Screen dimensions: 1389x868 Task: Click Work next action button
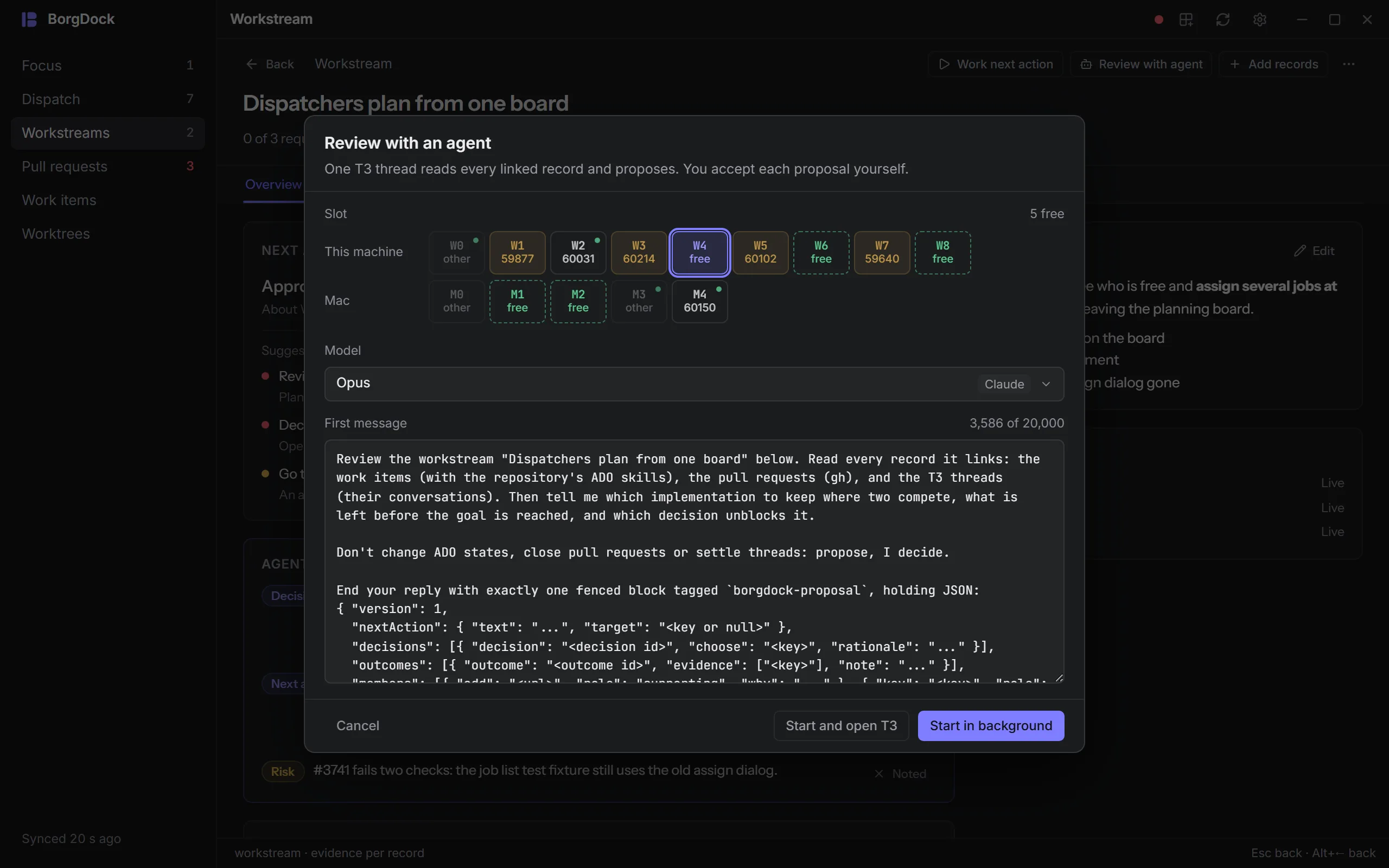(995, 65)
